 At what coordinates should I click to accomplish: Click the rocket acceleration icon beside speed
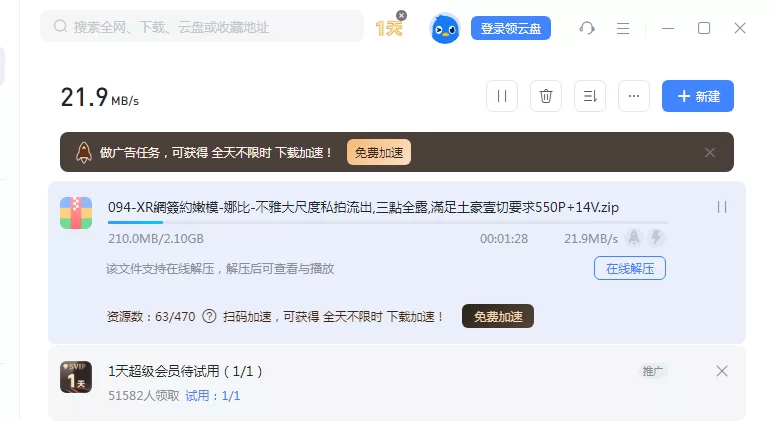tap(634, 238)
